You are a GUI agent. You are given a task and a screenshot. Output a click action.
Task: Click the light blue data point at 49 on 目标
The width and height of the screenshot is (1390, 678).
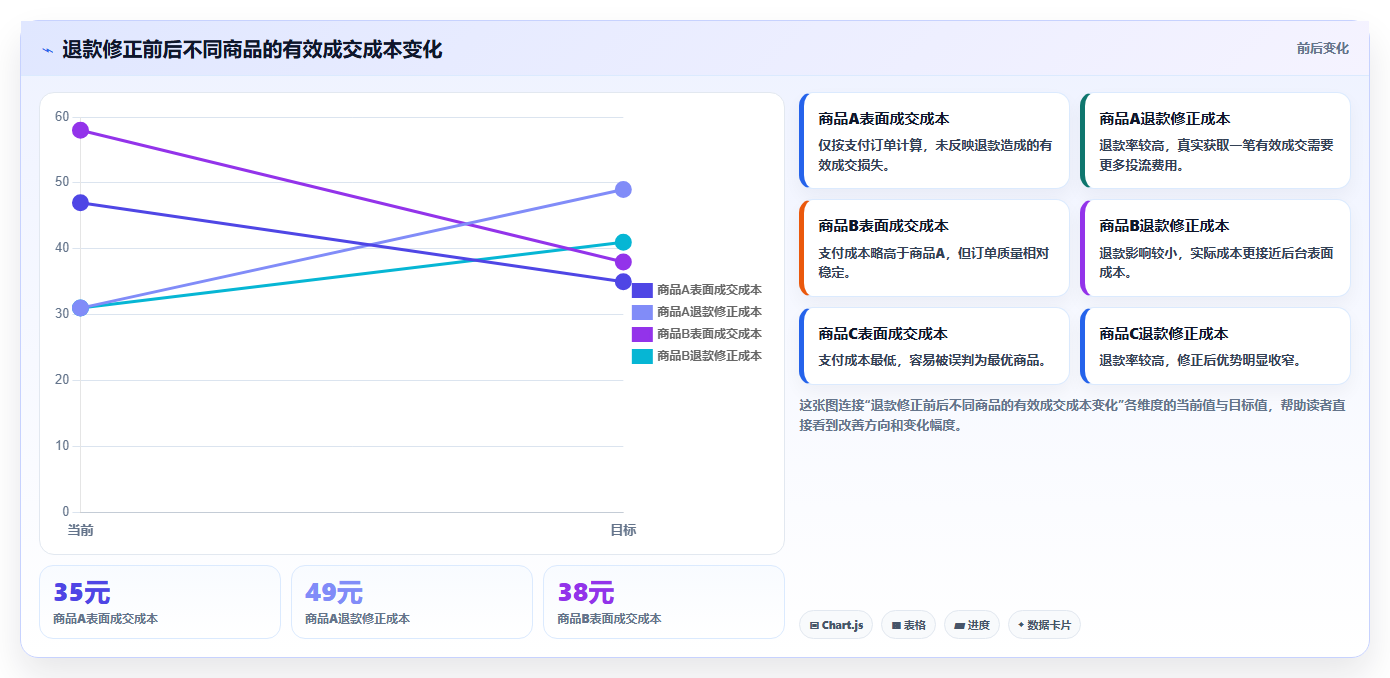coord(623,190)
